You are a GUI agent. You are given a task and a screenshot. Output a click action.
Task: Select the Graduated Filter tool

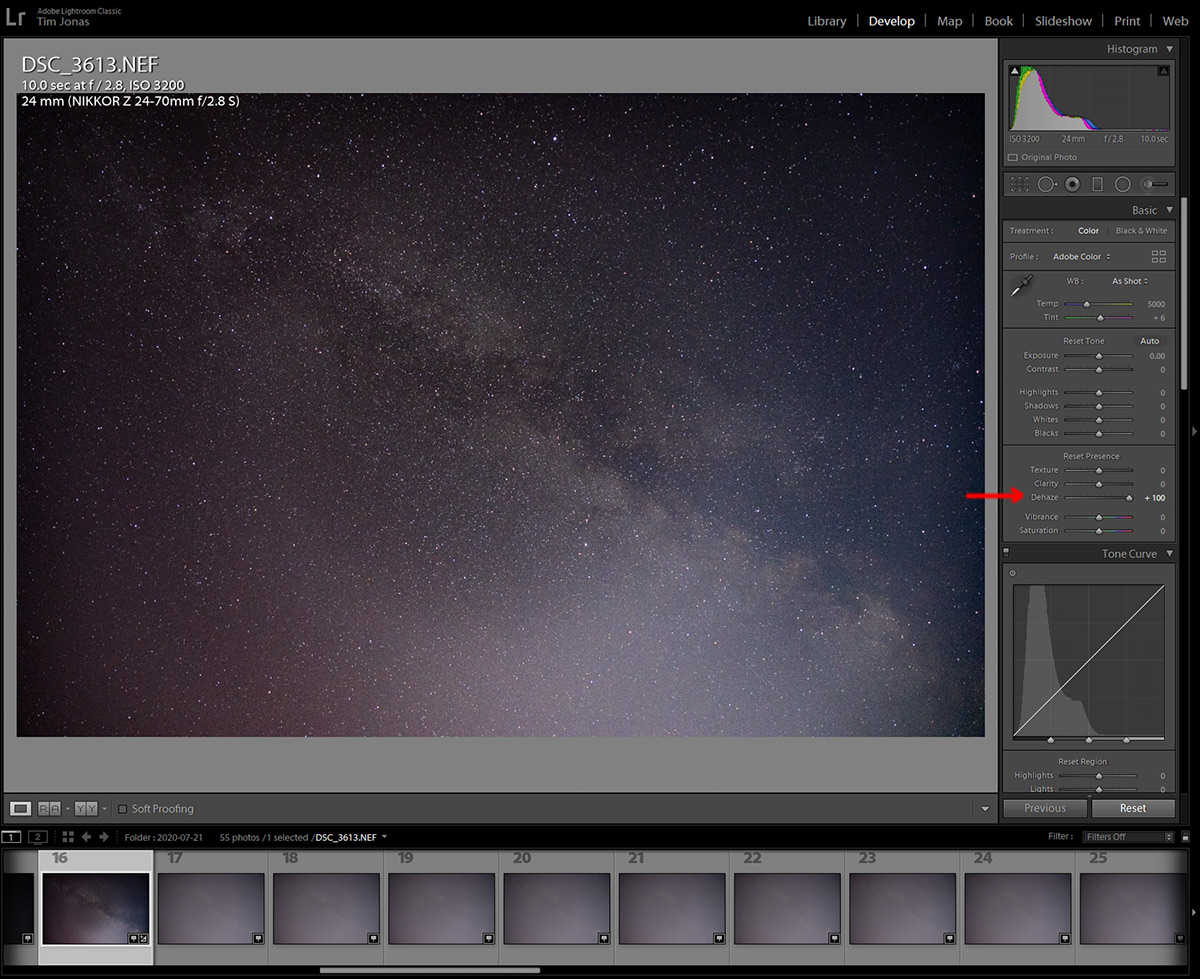pyautogui.click(x=1097, y=184)
